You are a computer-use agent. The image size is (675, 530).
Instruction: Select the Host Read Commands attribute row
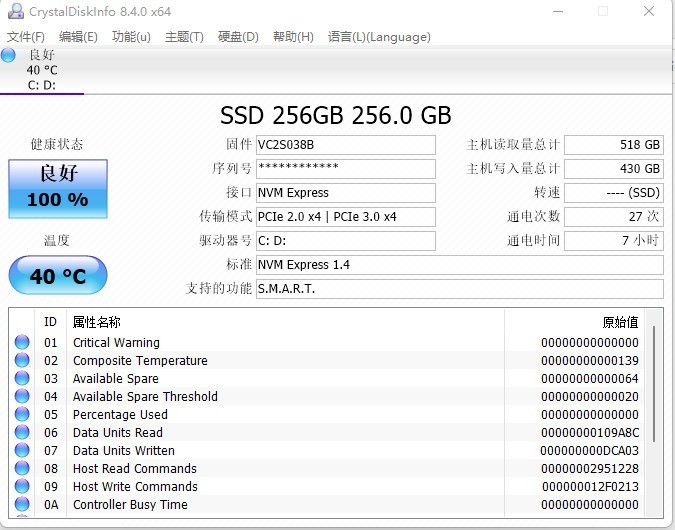pyautogui.click(x=326, y=468)
